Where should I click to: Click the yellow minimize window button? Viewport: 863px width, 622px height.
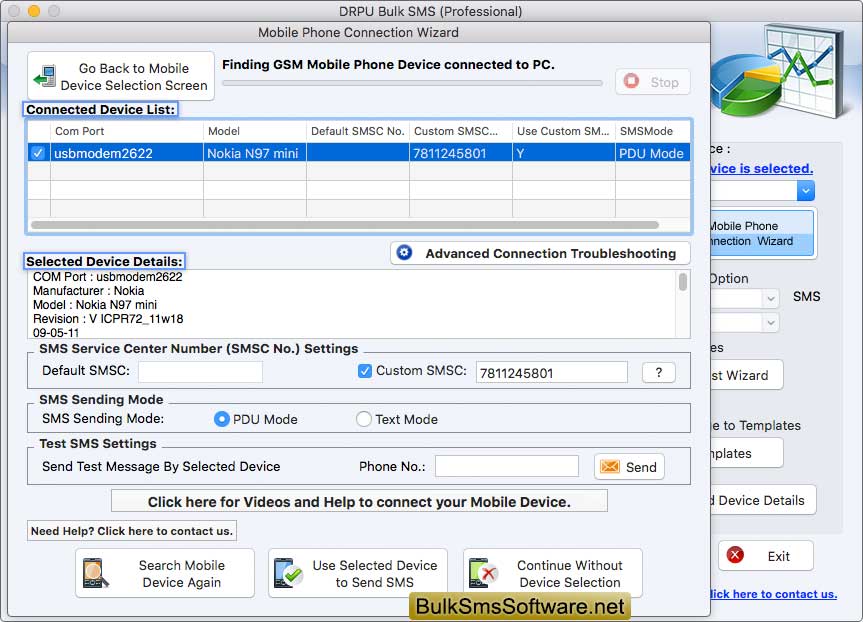point(34,10)
